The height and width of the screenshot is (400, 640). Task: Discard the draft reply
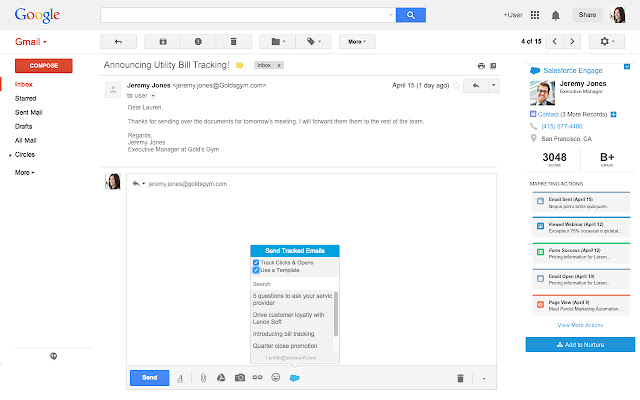pos(460,378)
